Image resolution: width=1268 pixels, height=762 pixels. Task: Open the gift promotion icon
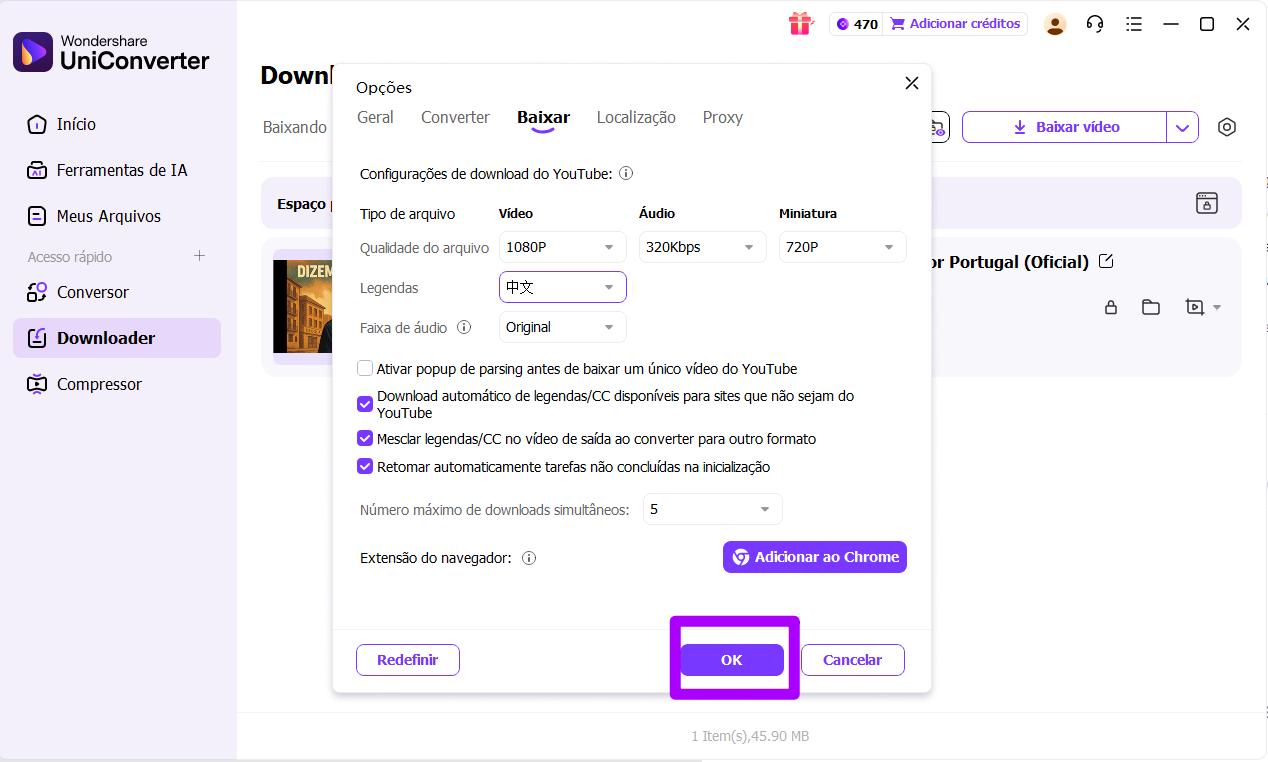(801, 23)
